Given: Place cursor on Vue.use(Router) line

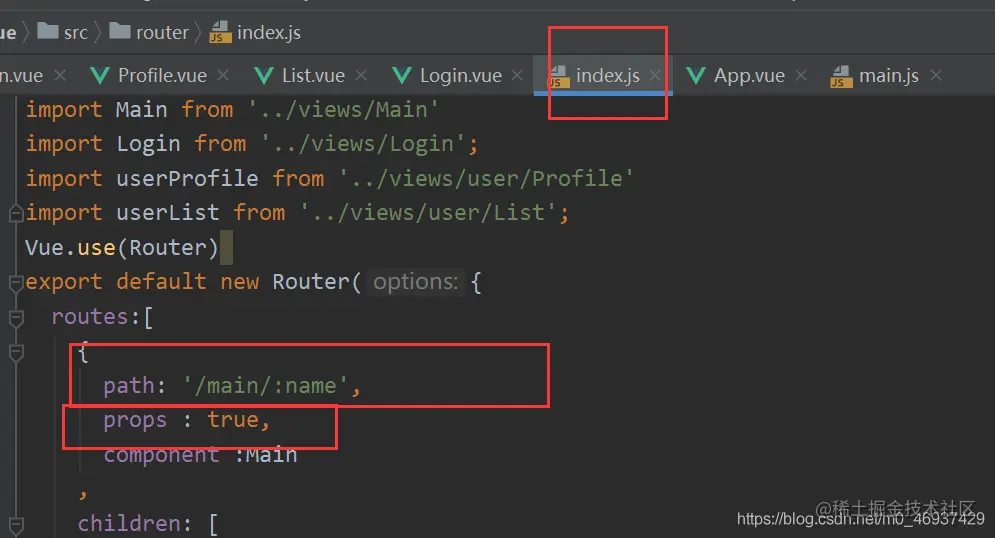Looking at the screenshot, I should click(122, 247).
